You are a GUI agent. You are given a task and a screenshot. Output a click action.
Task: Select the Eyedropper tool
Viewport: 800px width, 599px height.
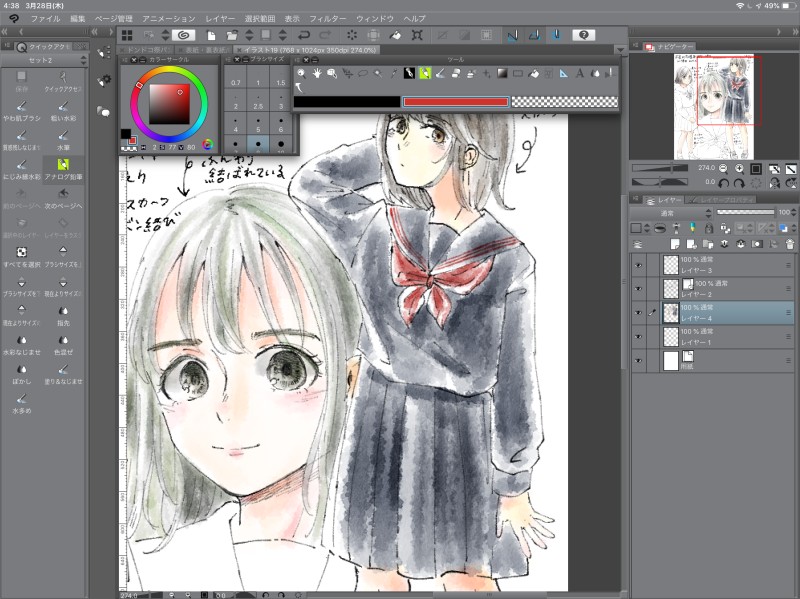pos(393,73)
